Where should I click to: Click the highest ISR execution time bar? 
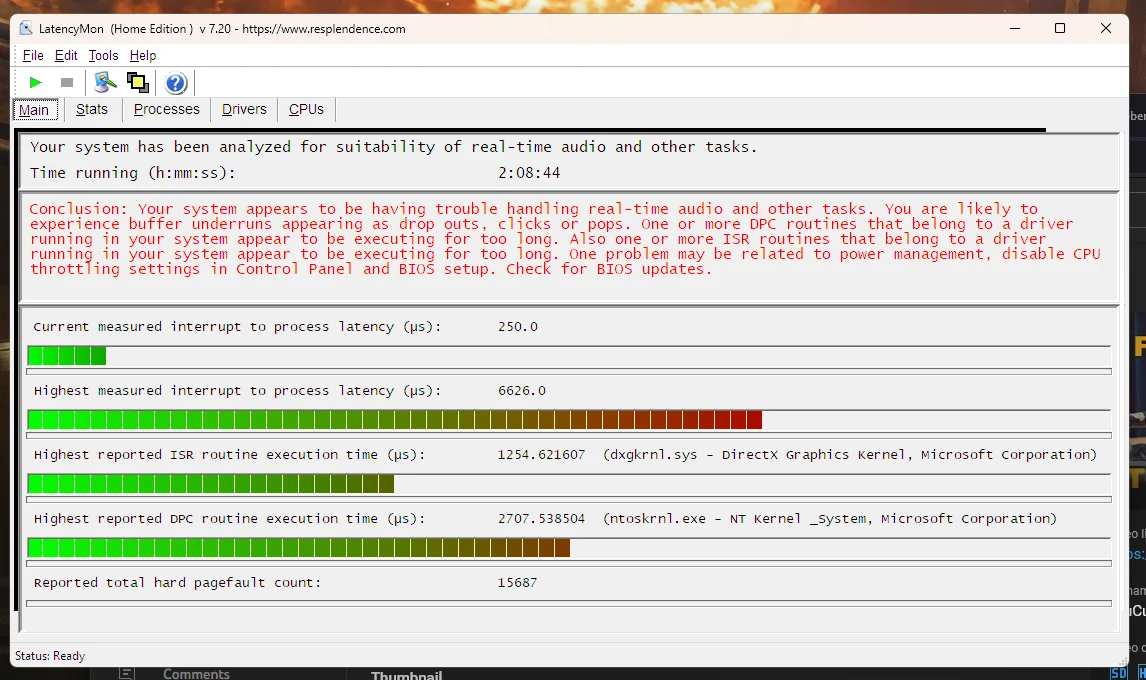tap(569, 484)
